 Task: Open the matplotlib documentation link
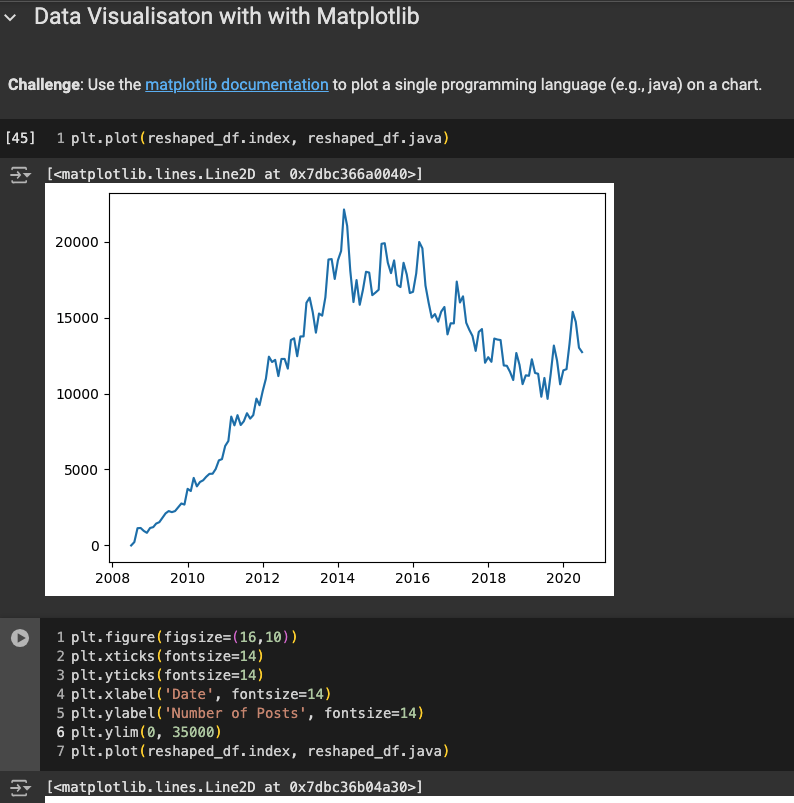pyautogui.click(x=237, y=84)
